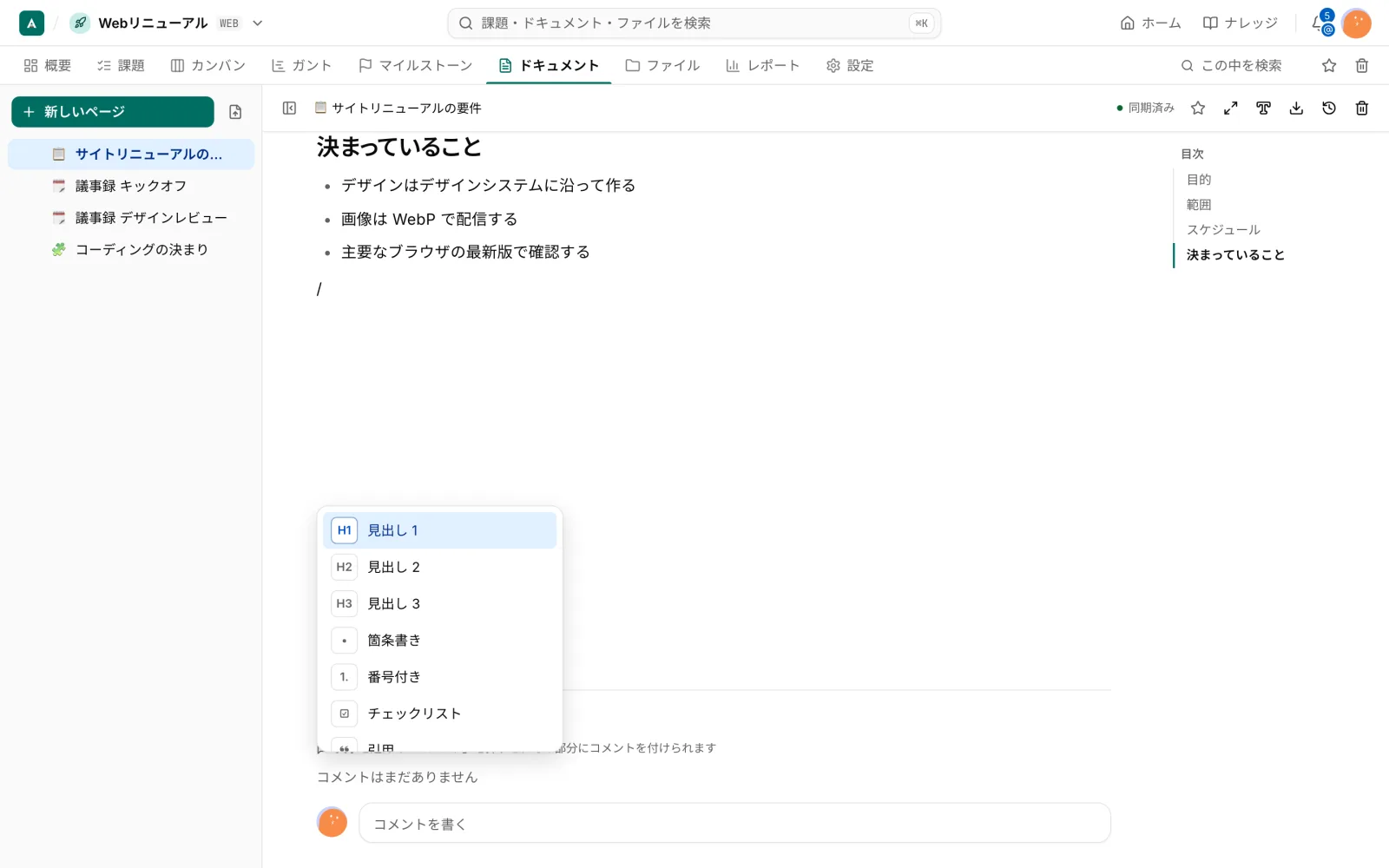Select 見出し 3 from the slash menu
The width and height of the screenshot is (1389, 868).
439,603
